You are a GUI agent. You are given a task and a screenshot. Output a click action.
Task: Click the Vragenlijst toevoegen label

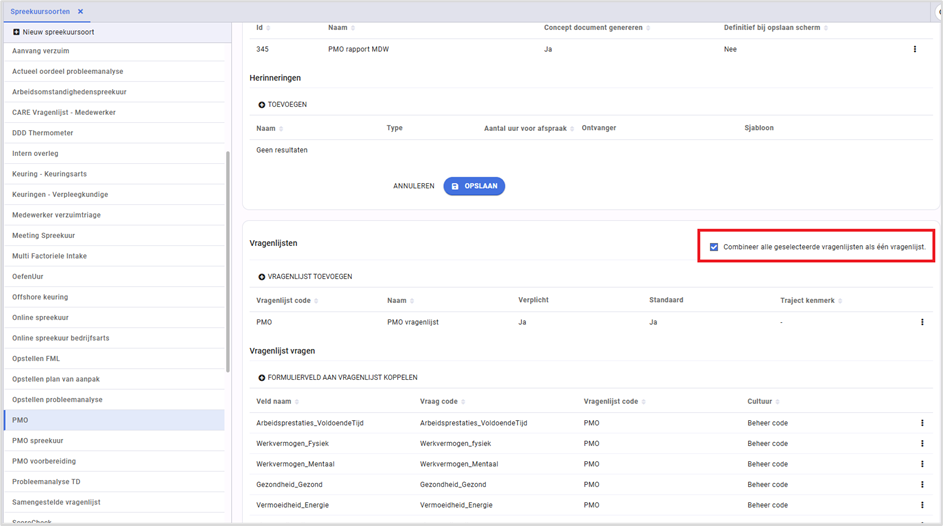click(x=310, y=277)
